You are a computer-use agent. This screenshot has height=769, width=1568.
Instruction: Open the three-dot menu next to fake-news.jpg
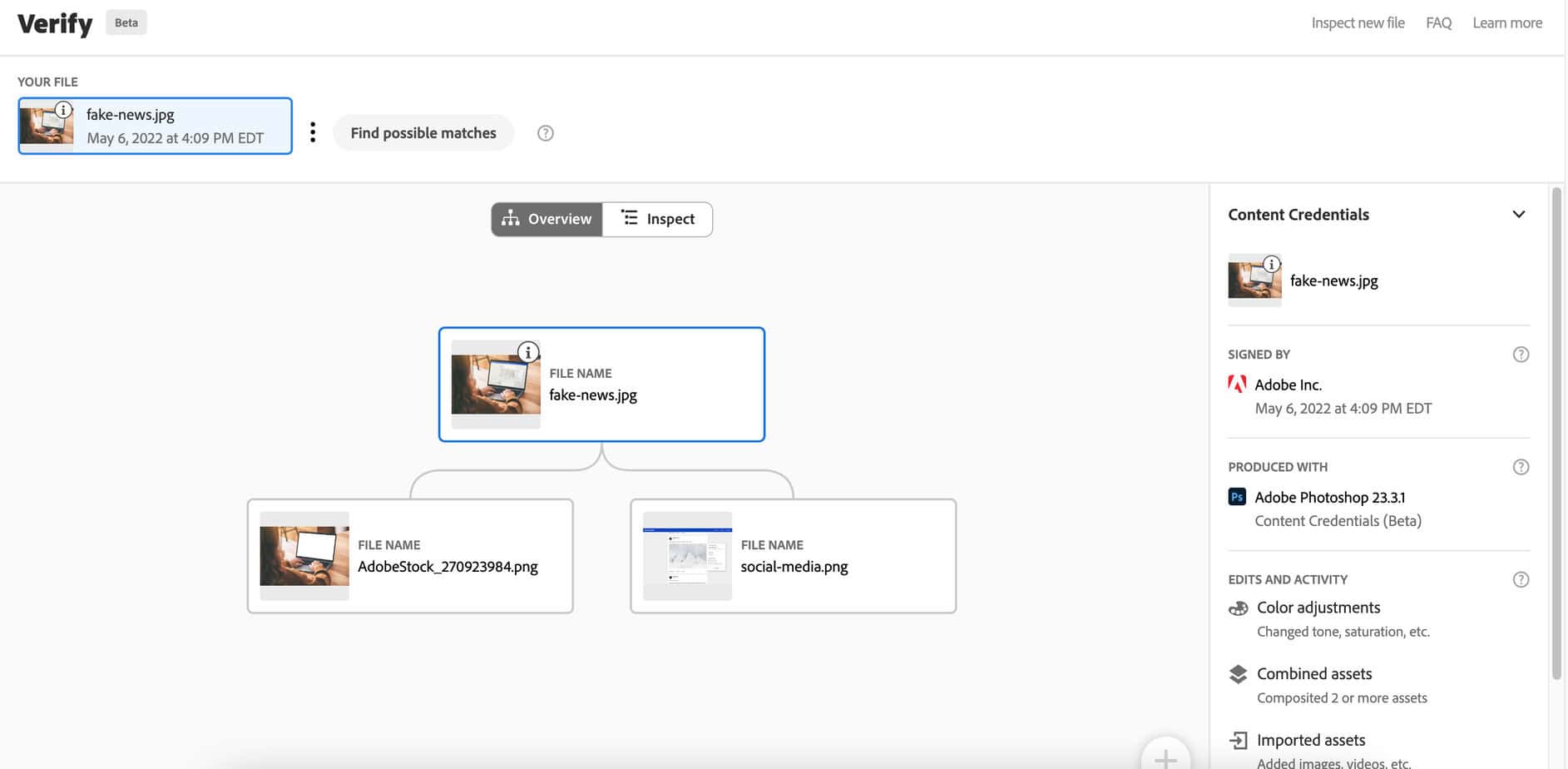pyautogui.click(x=313, y=132)
